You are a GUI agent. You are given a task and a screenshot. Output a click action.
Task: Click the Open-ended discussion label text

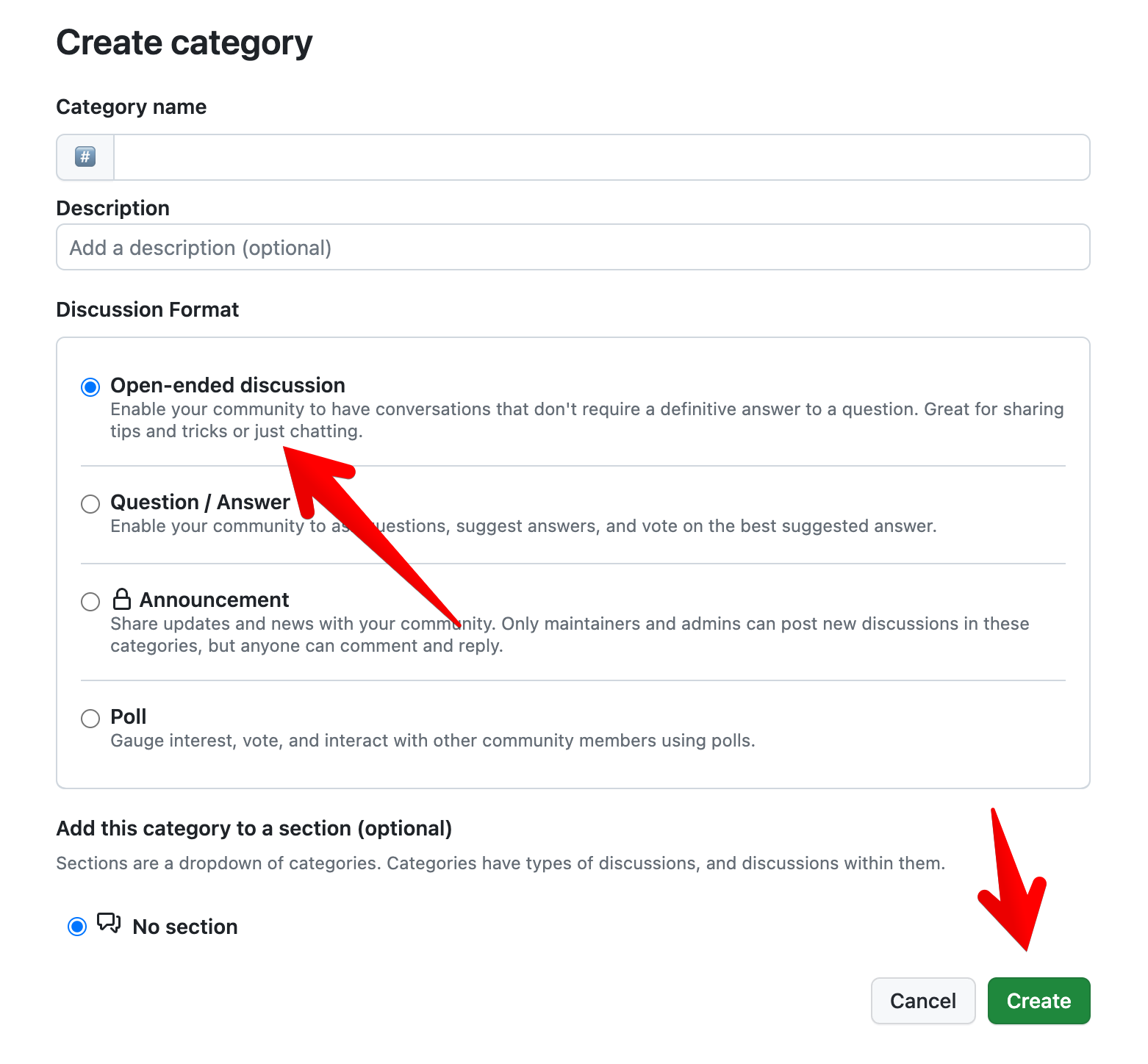point(227,385)
